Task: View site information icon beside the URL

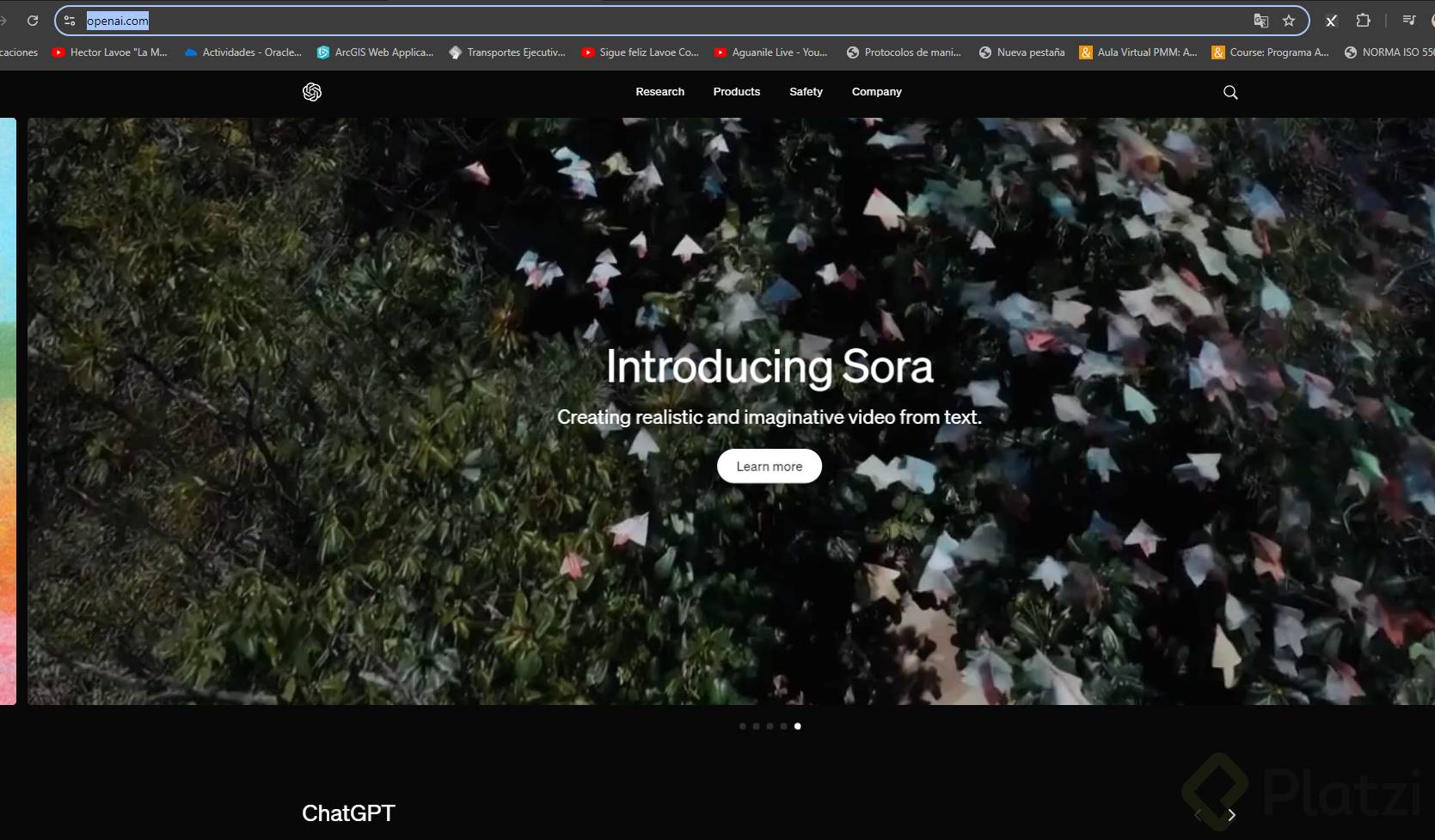Action: tap(70, 21)
